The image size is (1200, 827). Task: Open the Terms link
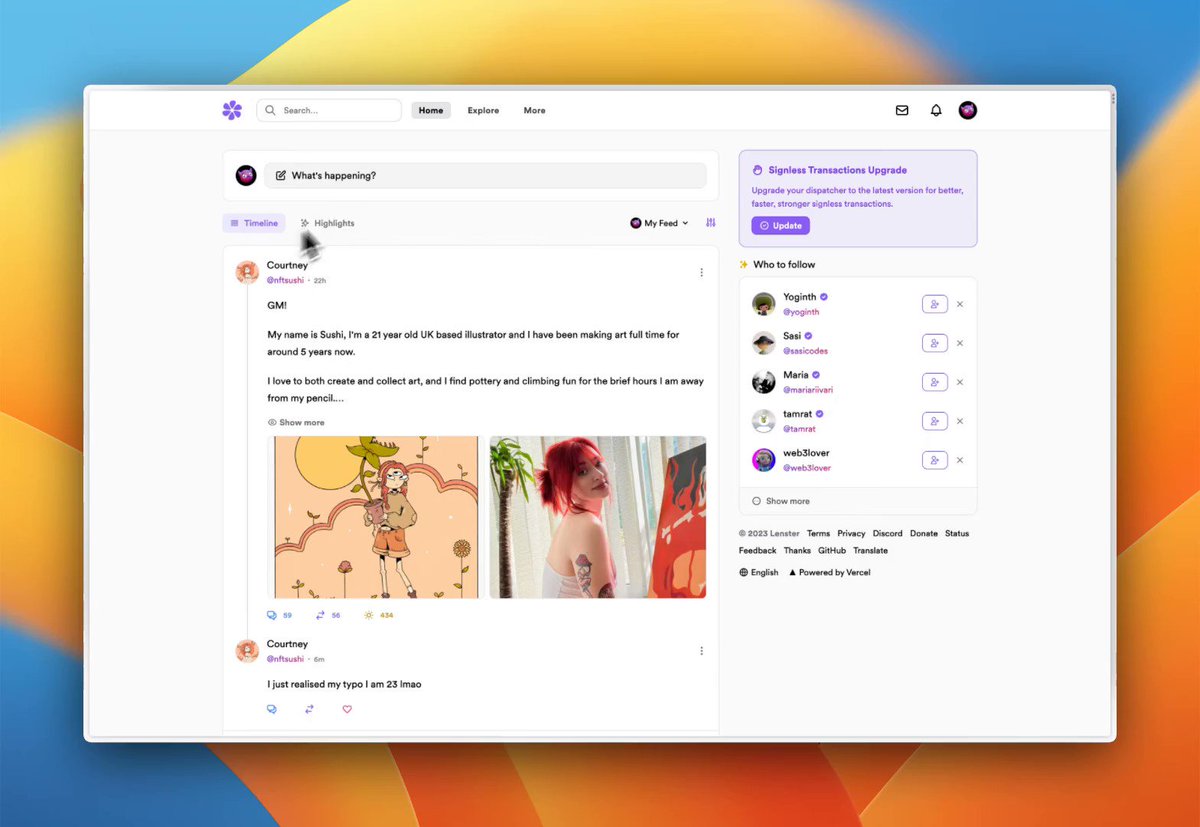pos(818,534)
